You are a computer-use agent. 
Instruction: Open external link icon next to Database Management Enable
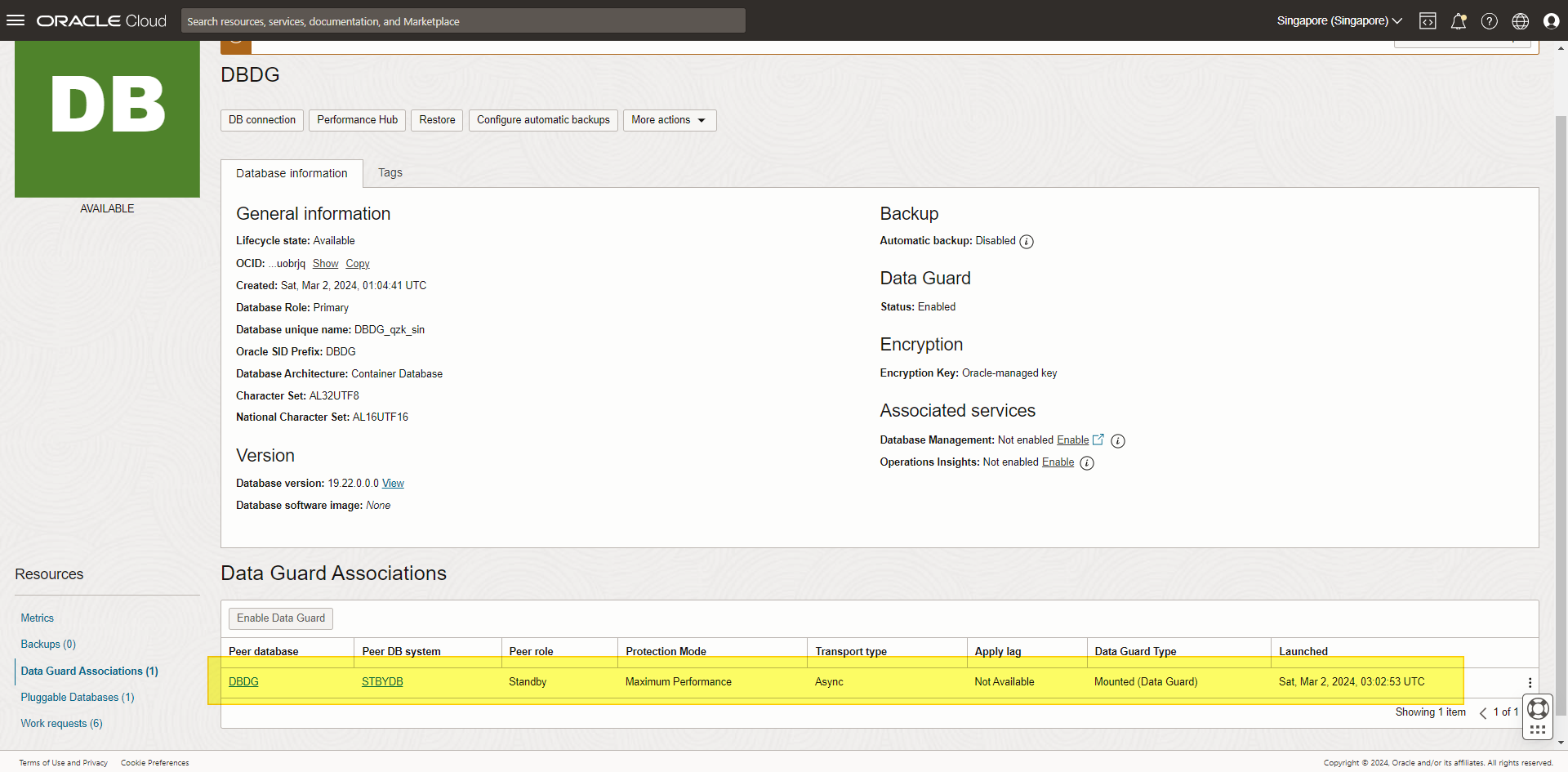tap(1098, 440)
